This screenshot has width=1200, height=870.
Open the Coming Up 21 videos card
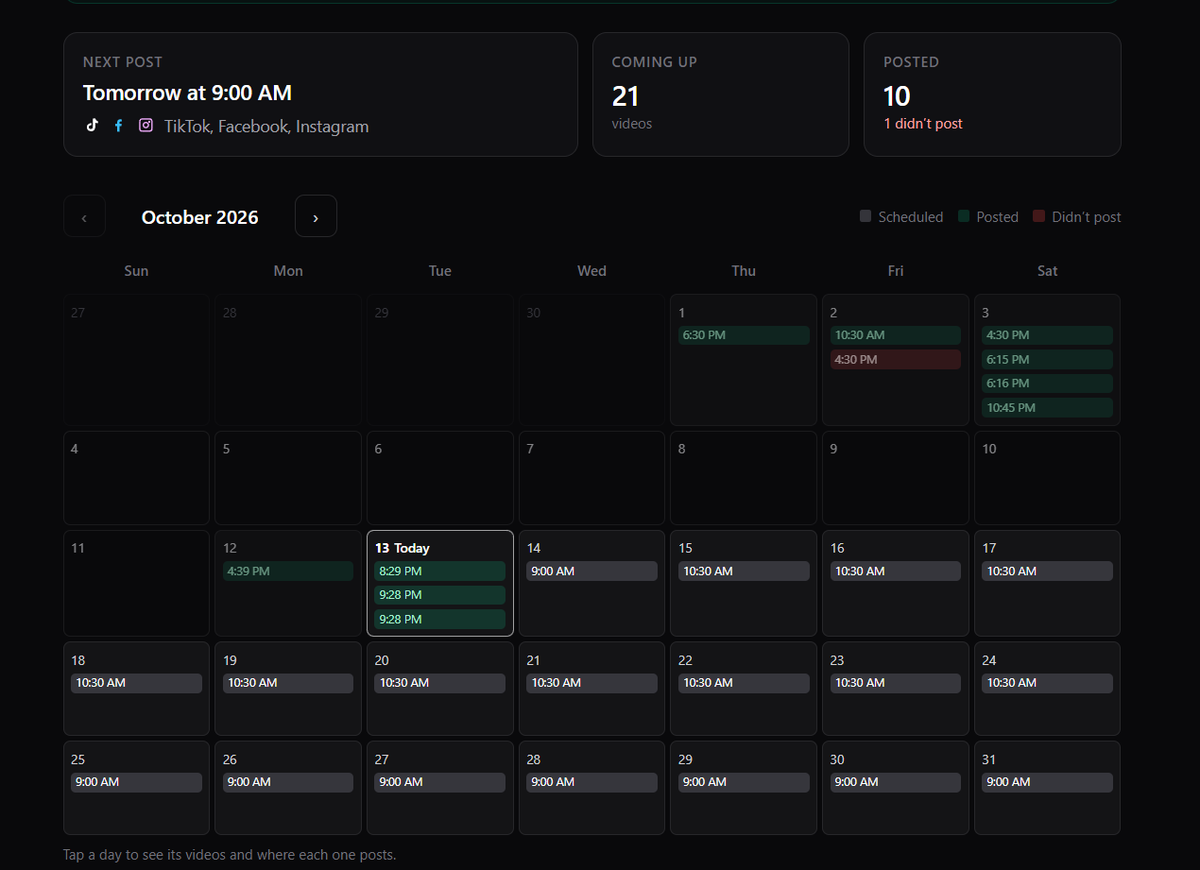(721, 94)
